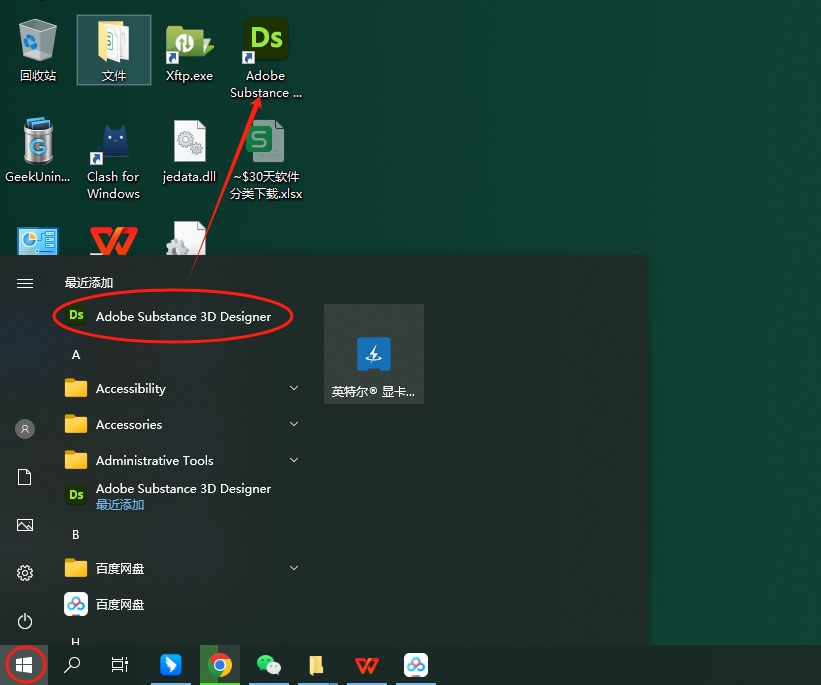
Task: Select the red WPS Office desktop icon
Action: (114, 240)
